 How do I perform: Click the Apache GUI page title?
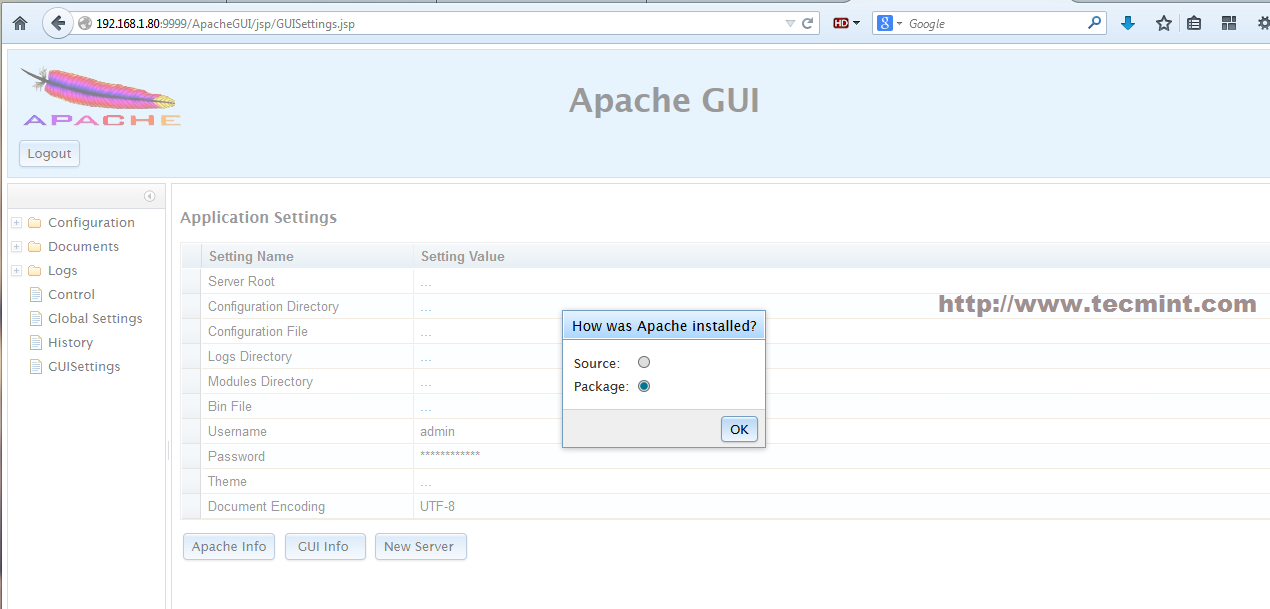point(664,100)
